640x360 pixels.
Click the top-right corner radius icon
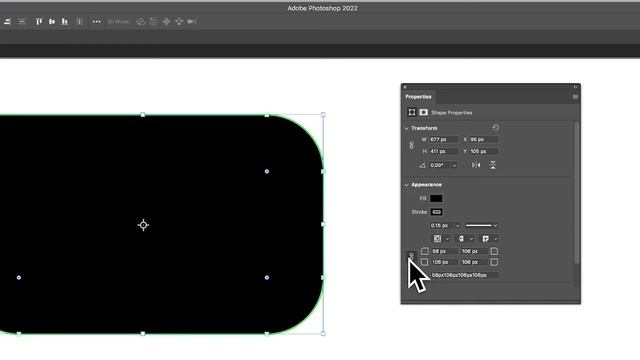494,251
